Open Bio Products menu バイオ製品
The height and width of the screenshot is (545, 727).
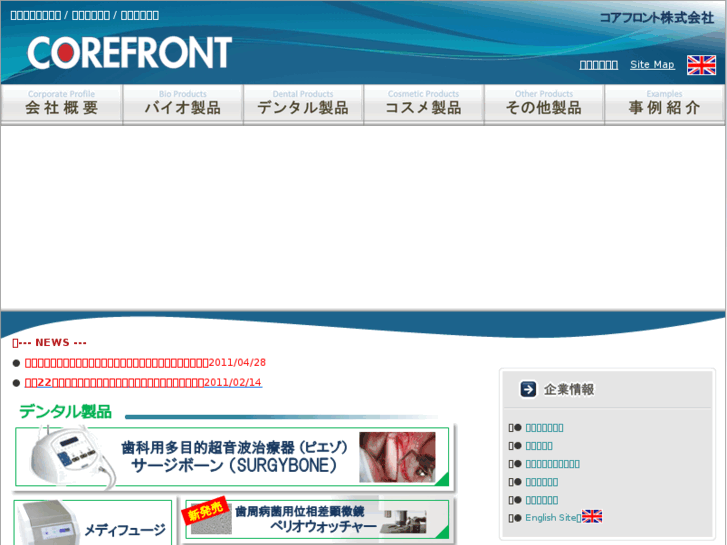pyautogui.click(x=183, y=104)
